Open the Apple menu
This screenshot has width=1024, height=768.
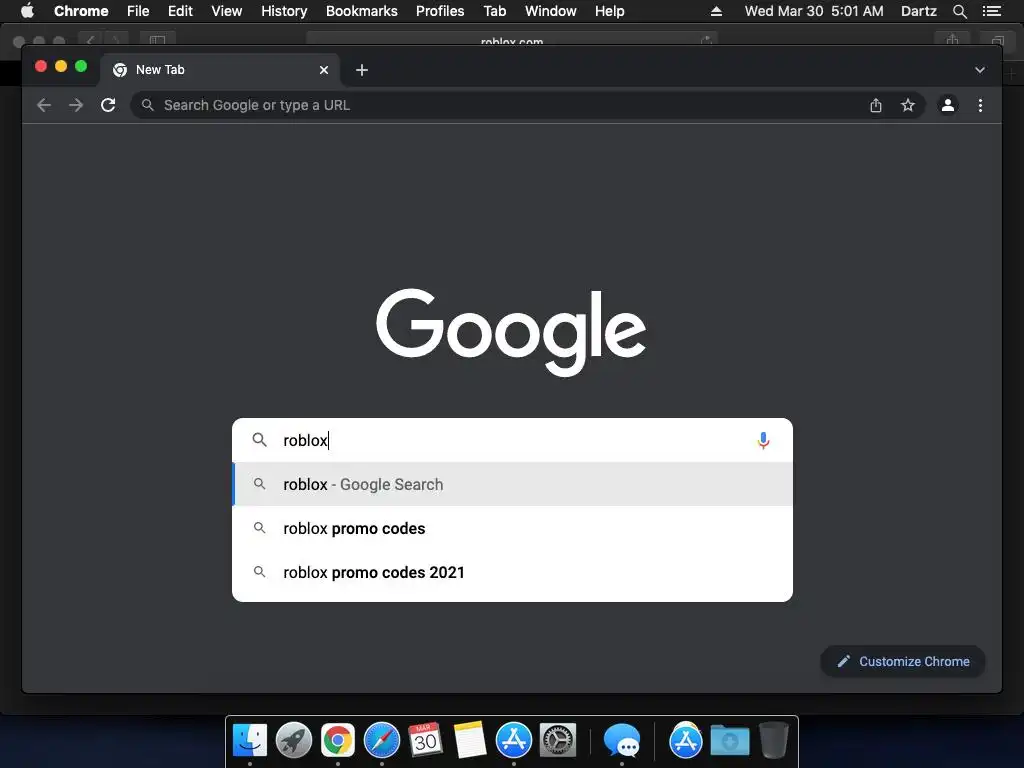point(27,10)
